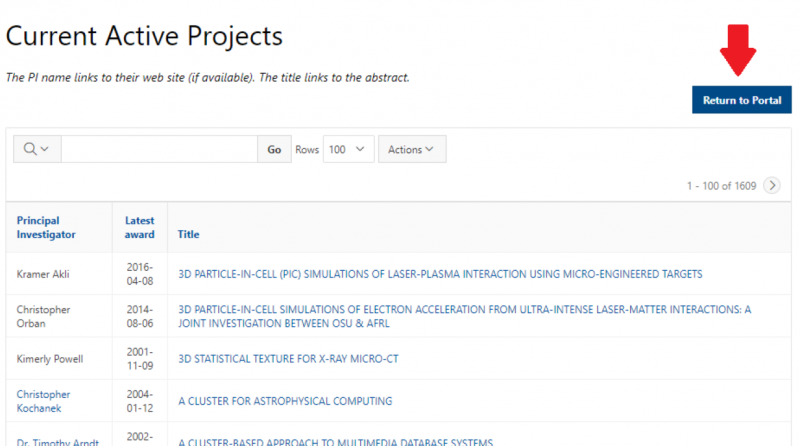This screenshot has width=800, height=446.
Task: Open Cluster-Based Approach to Multimedia Database Systems
Action: 335,442
